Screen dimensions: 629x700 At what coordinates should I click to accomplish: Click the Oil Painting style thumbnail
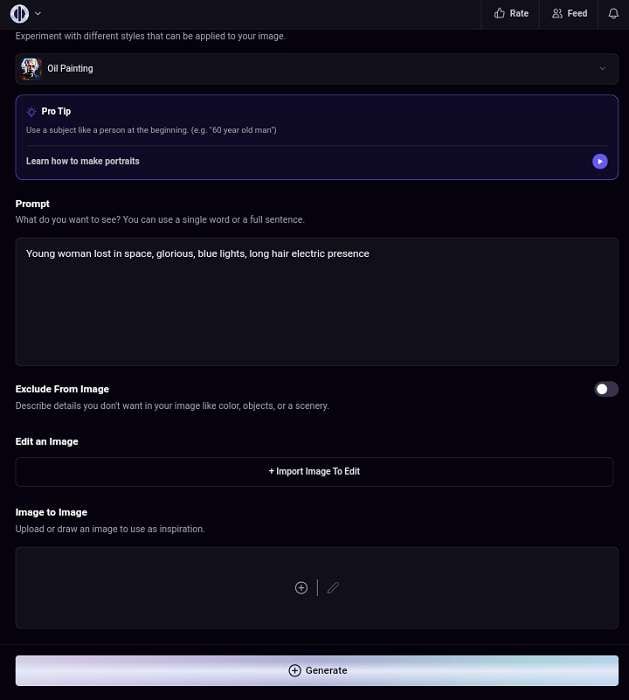pyautogui.click(x=31, y=69)
